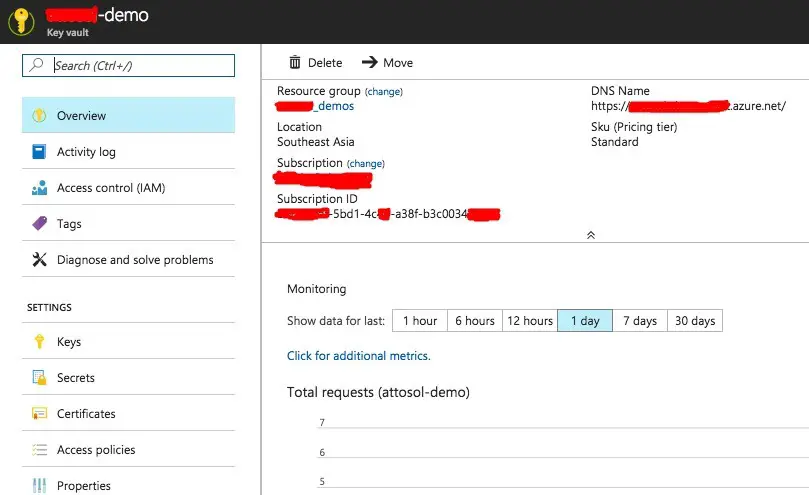809x495 pixels.
Task: Click the Subscription ID value
Action: tap(388, 214)
